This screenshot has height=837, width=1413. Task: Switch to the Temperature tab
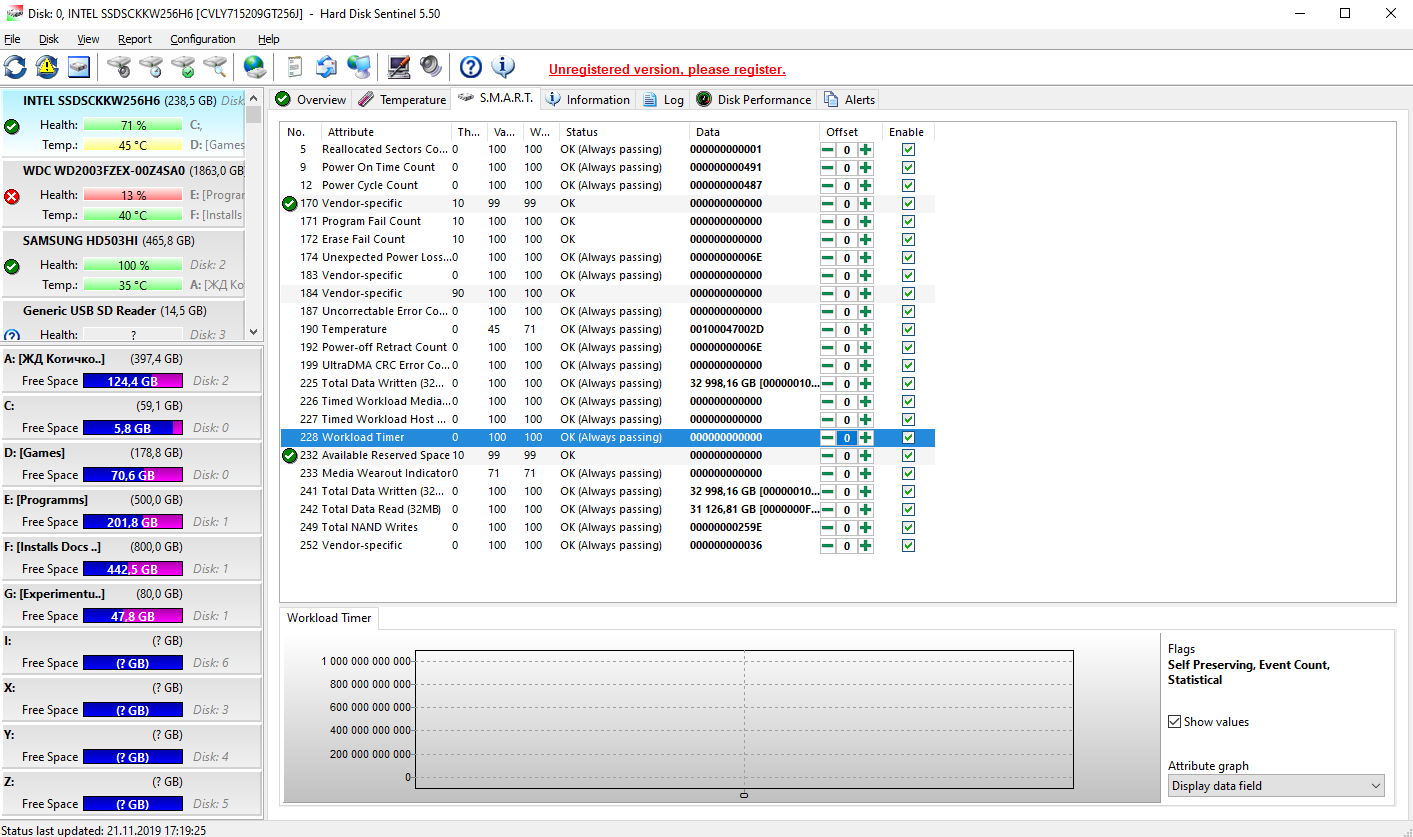402,99
